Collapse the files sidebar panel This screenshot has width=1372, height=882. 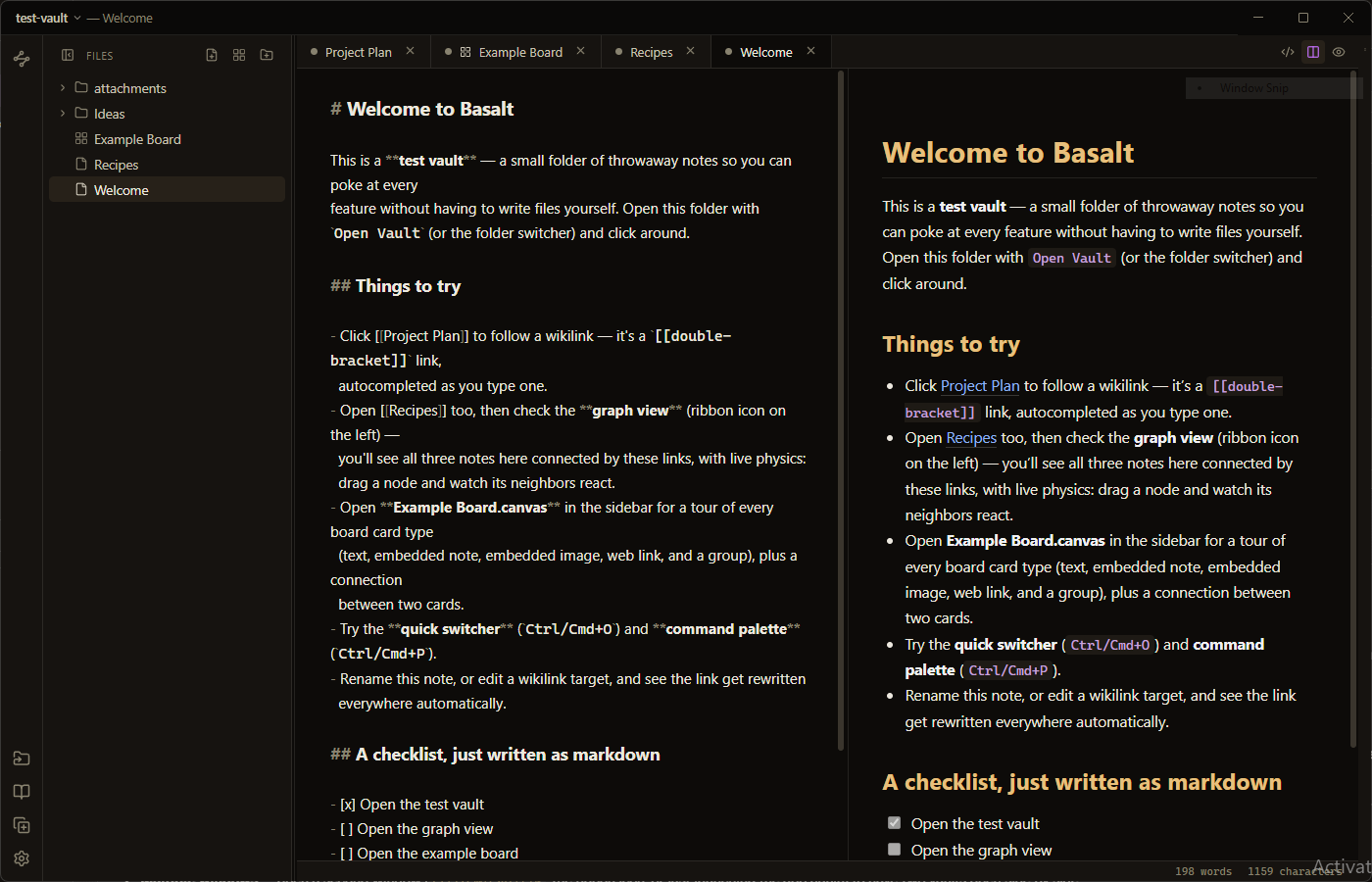(68, 55)
